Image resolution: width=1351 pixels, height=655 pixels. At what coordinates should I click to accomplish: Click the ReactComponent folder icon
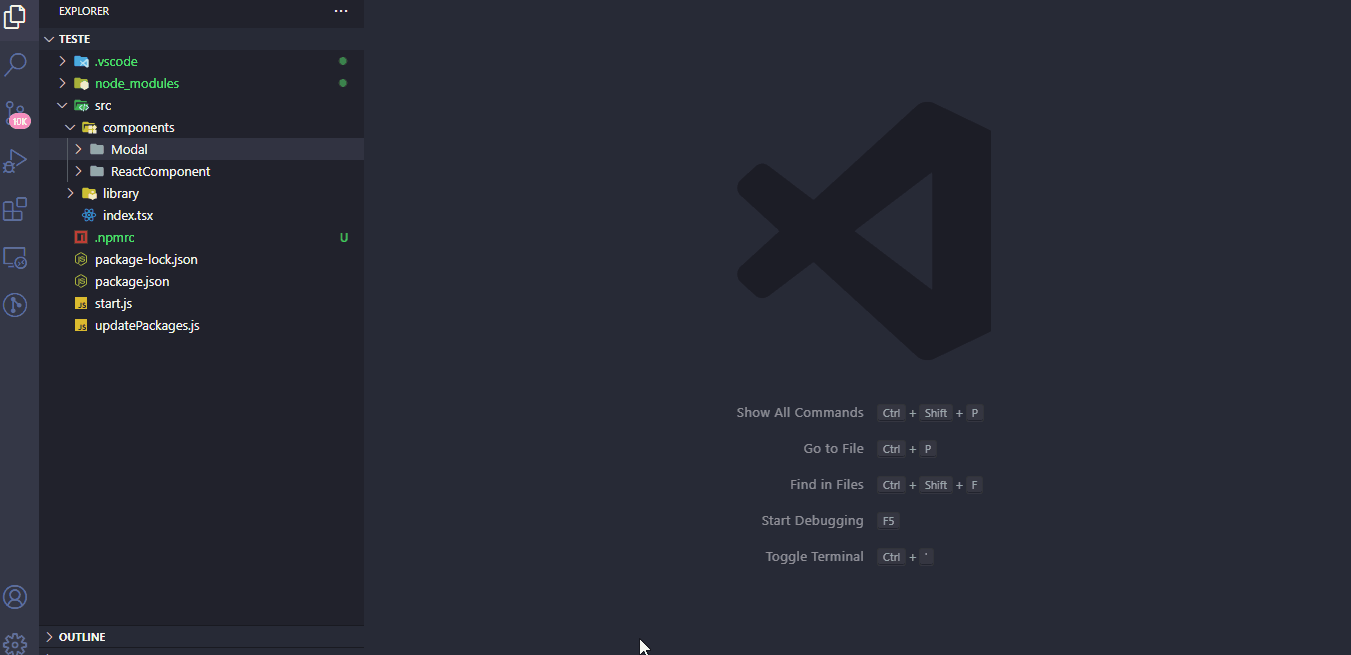click(x=98, y=171)
